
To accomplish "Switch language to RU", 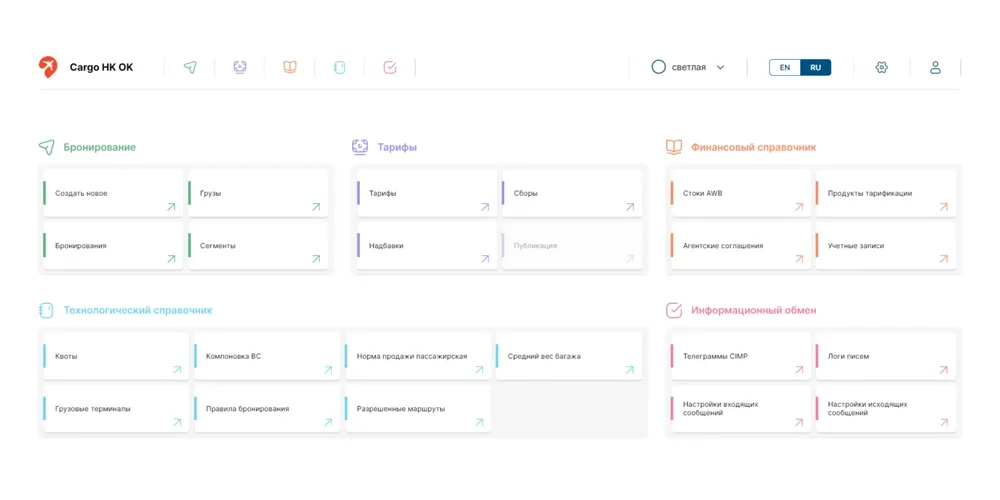I will pyautogui.click(x=816, y=67).
